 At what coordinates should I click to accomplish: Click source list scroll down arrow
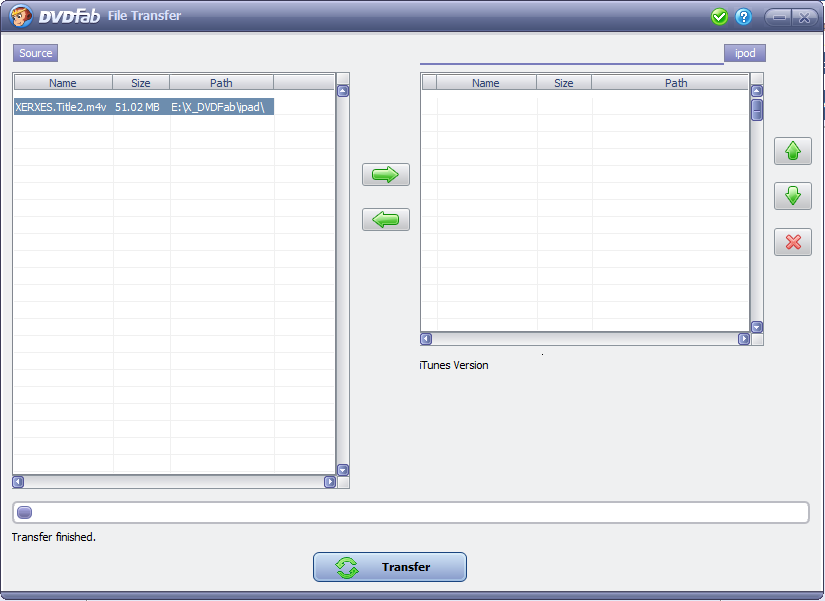(x=343, y=470)
